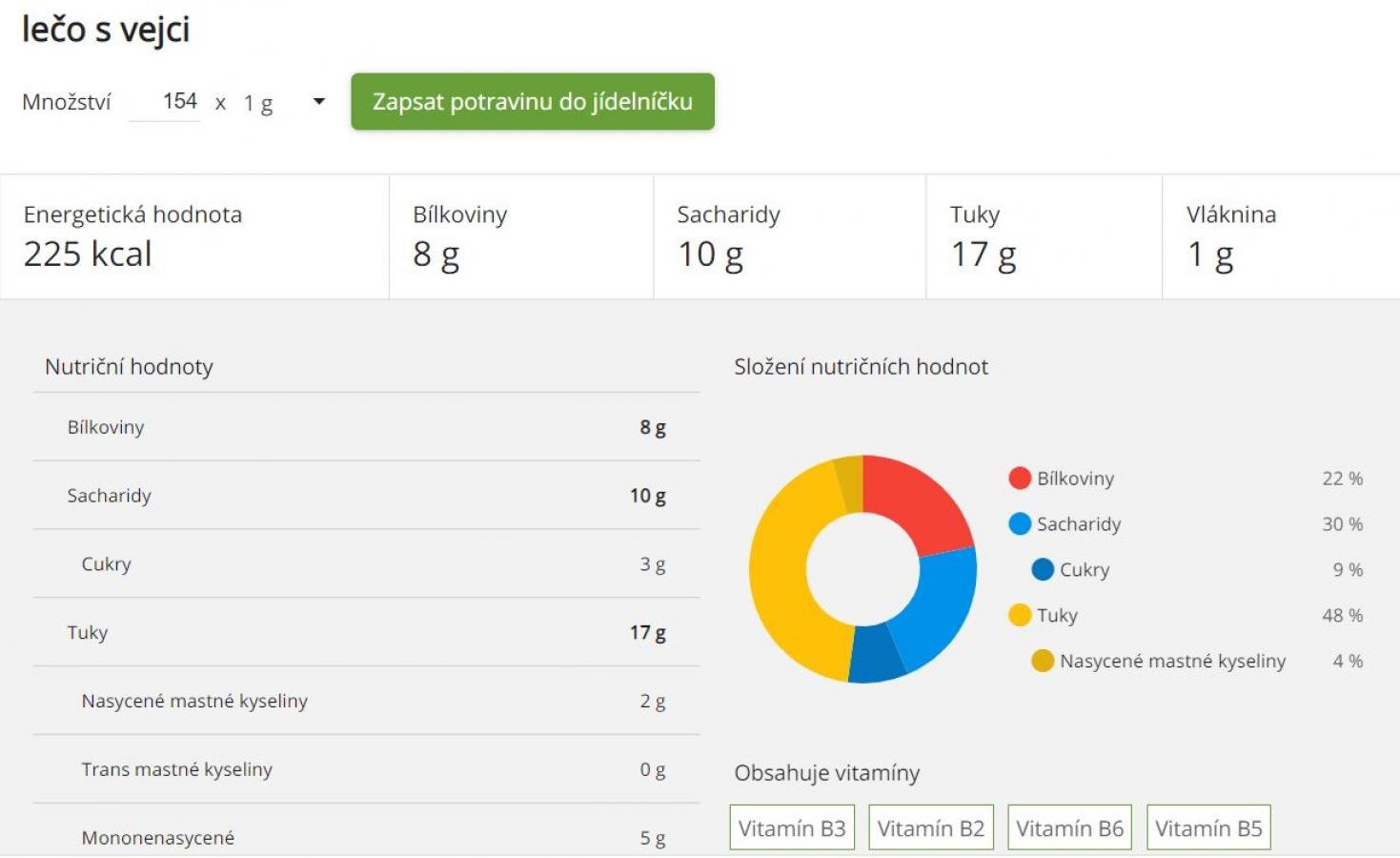Click the yellow Tuky legend dot
This screenshot has height=858, width=1400.
click(1019, 616)
